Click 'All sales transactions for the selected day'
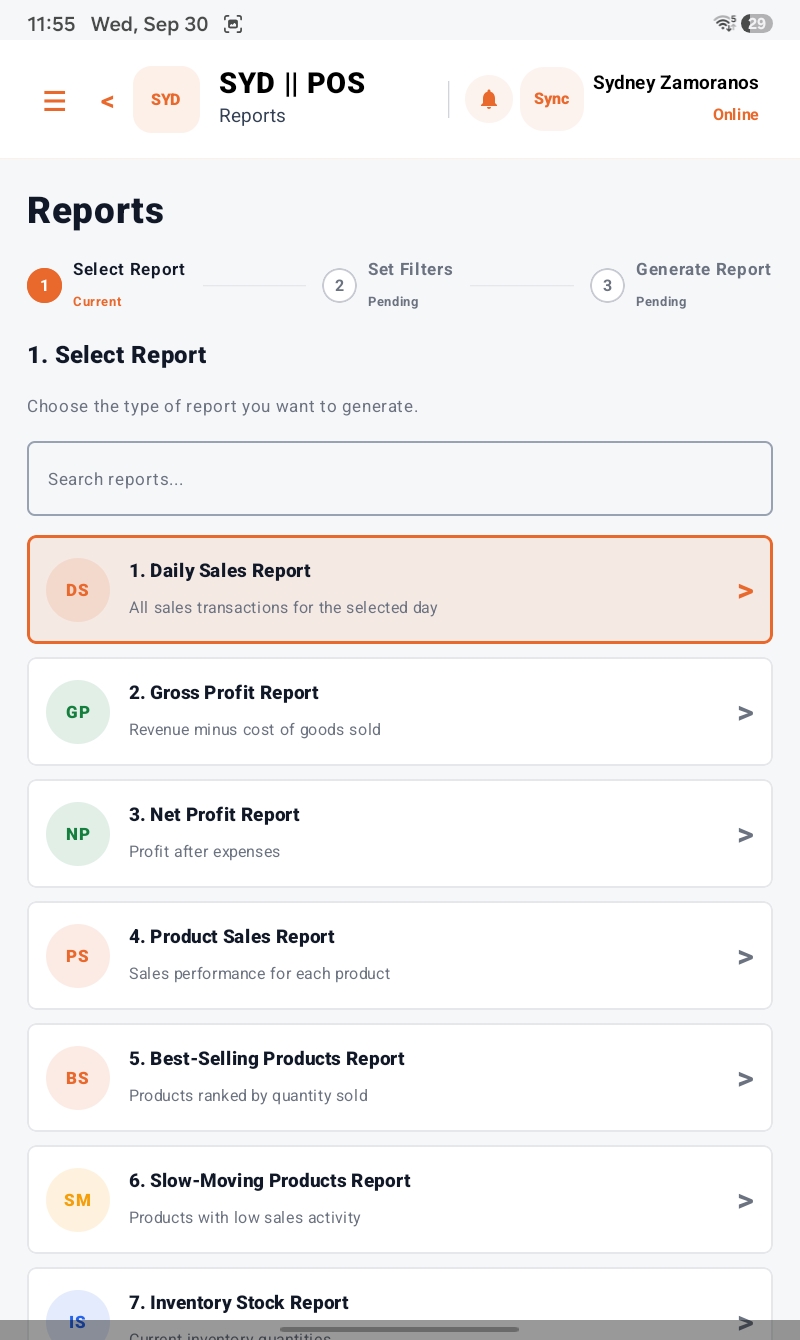The width and height of the screenshot is (800, 1340). click(284, 608)
